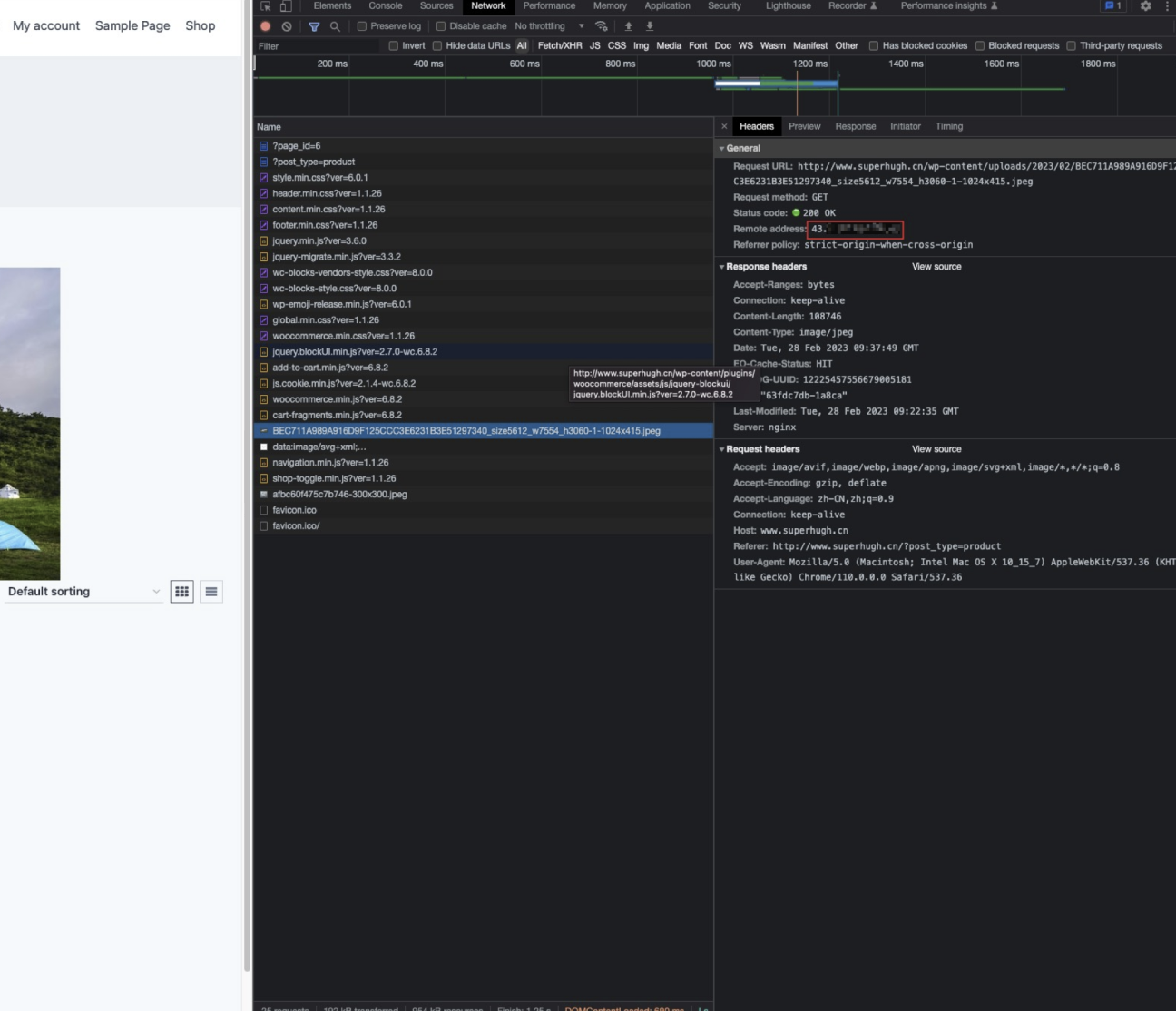This screenshot has height=1011, width=1176.
Task: Open the Shop link in navigation
Action: [200, 25]
